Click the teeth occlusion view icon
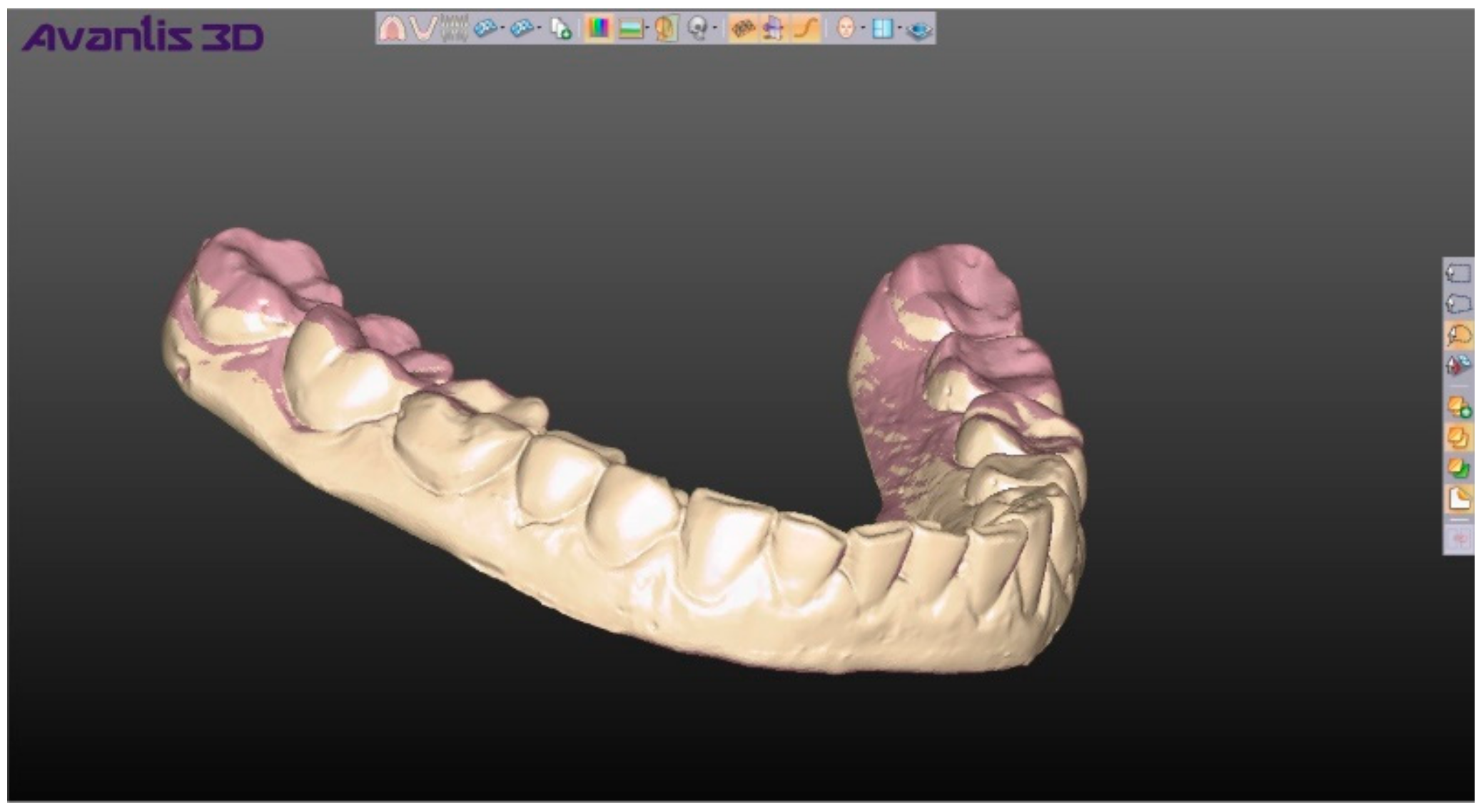 point(455,29)
